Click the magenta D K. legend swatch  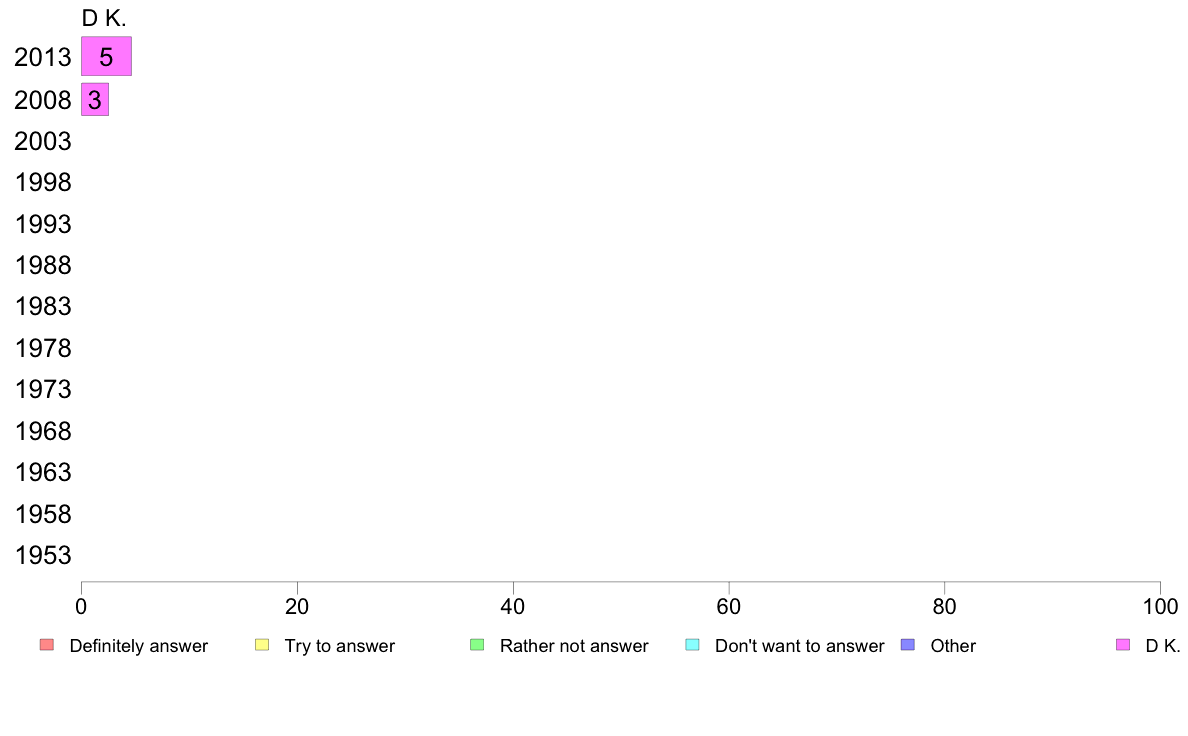1122,645
